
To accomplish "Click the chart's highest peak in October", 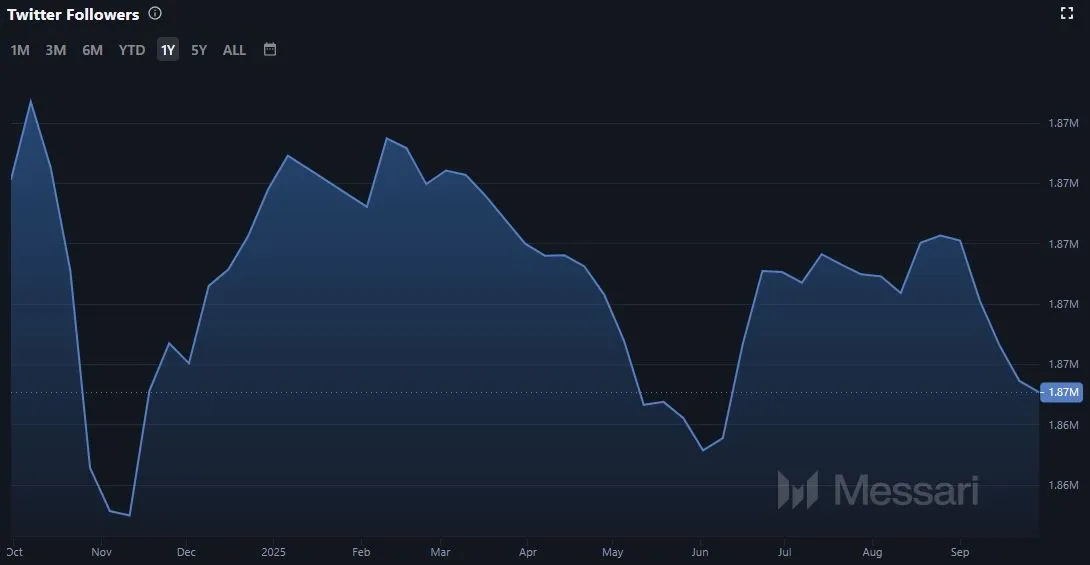I will 31,100.
